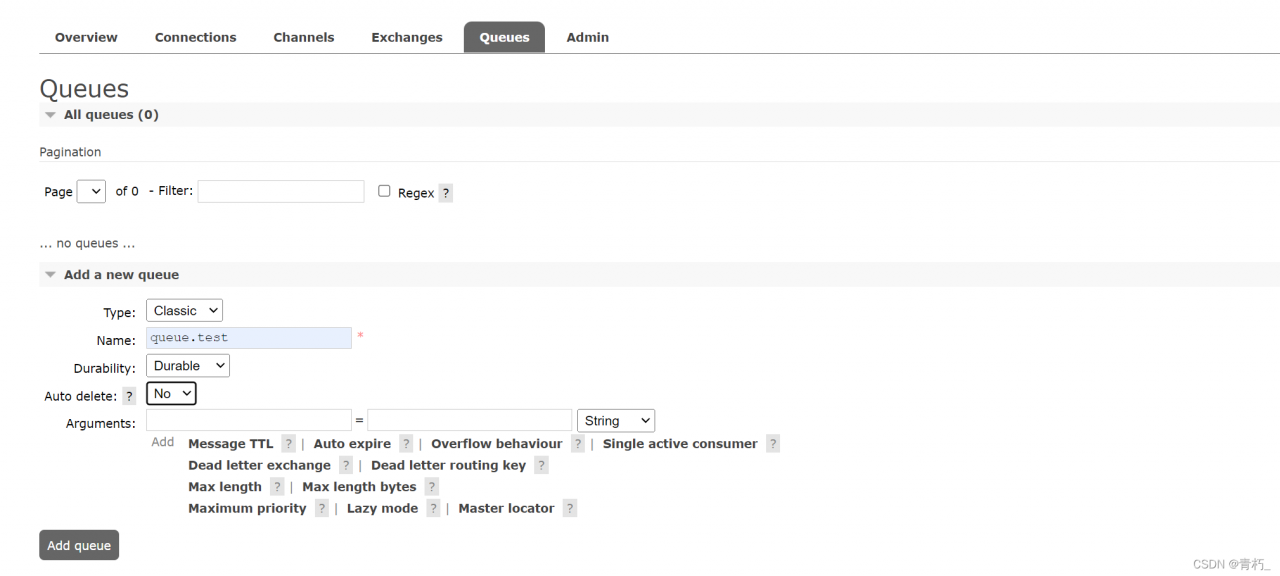Show help for Maximum priority
Viewport: 1280px width, 576px height.
[x=322, y=508]
